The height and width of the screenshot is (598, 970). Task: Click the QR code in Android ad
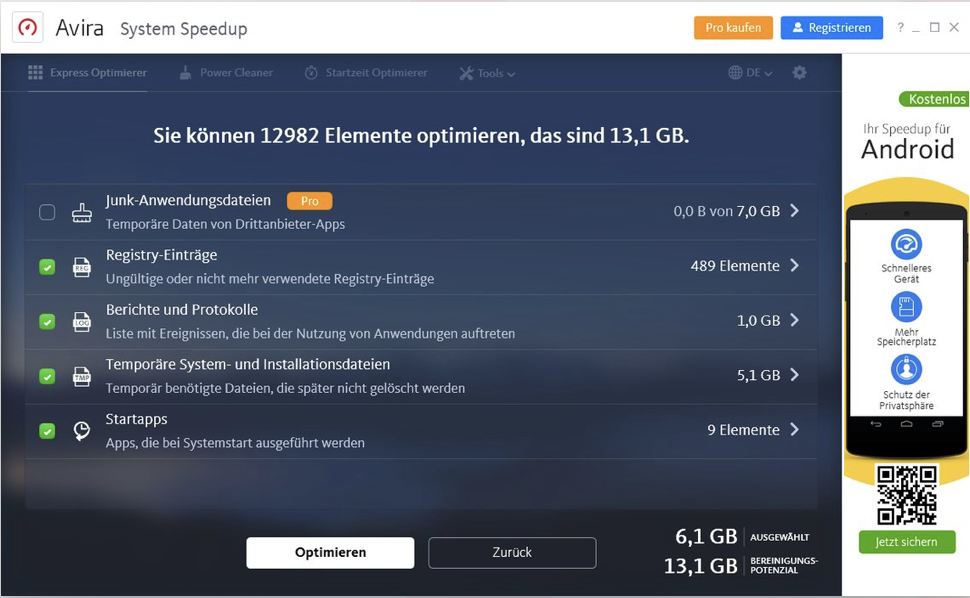(906, 495)
